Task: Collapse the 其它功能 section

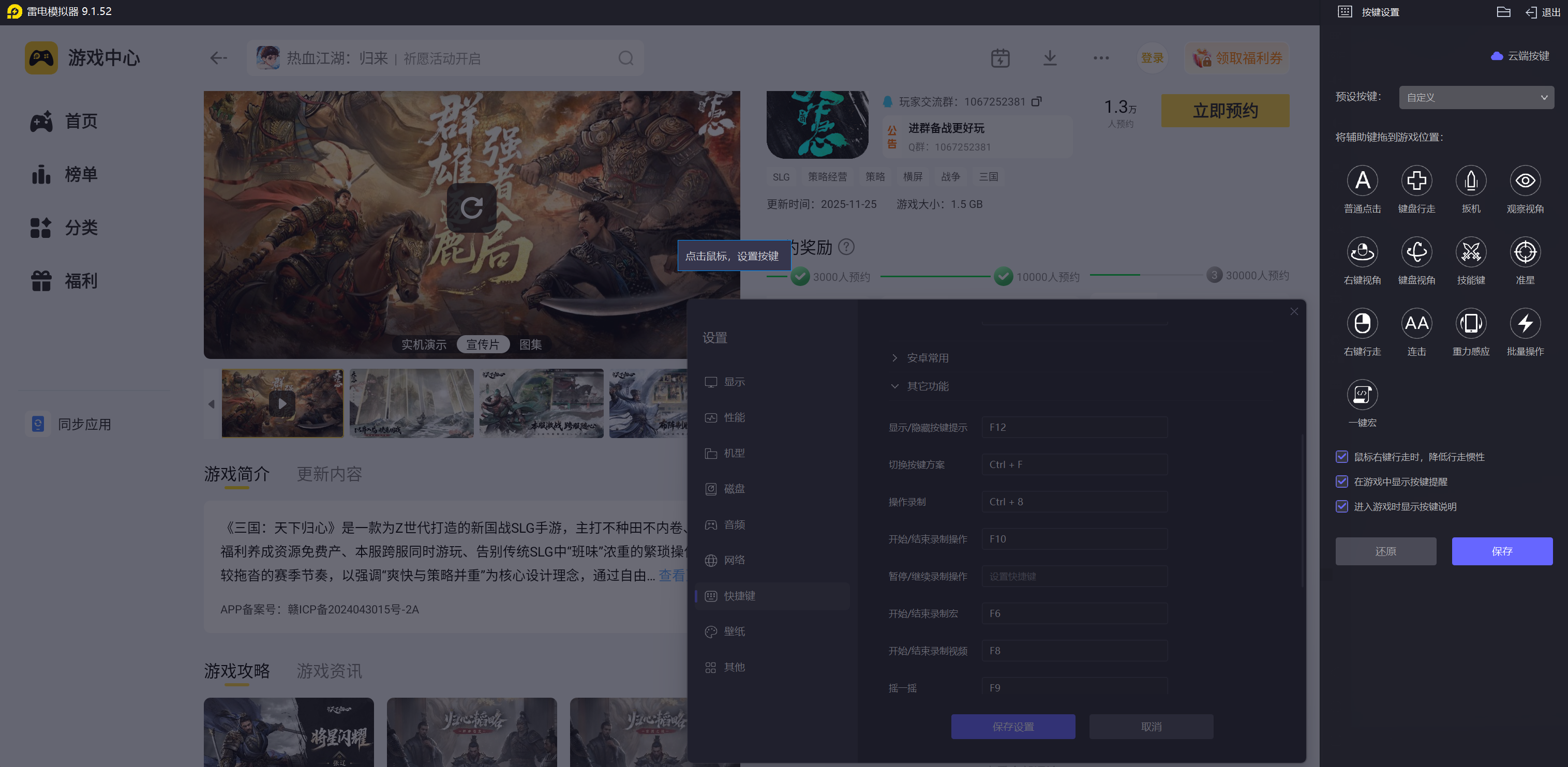Action: (x=927, y=386)
